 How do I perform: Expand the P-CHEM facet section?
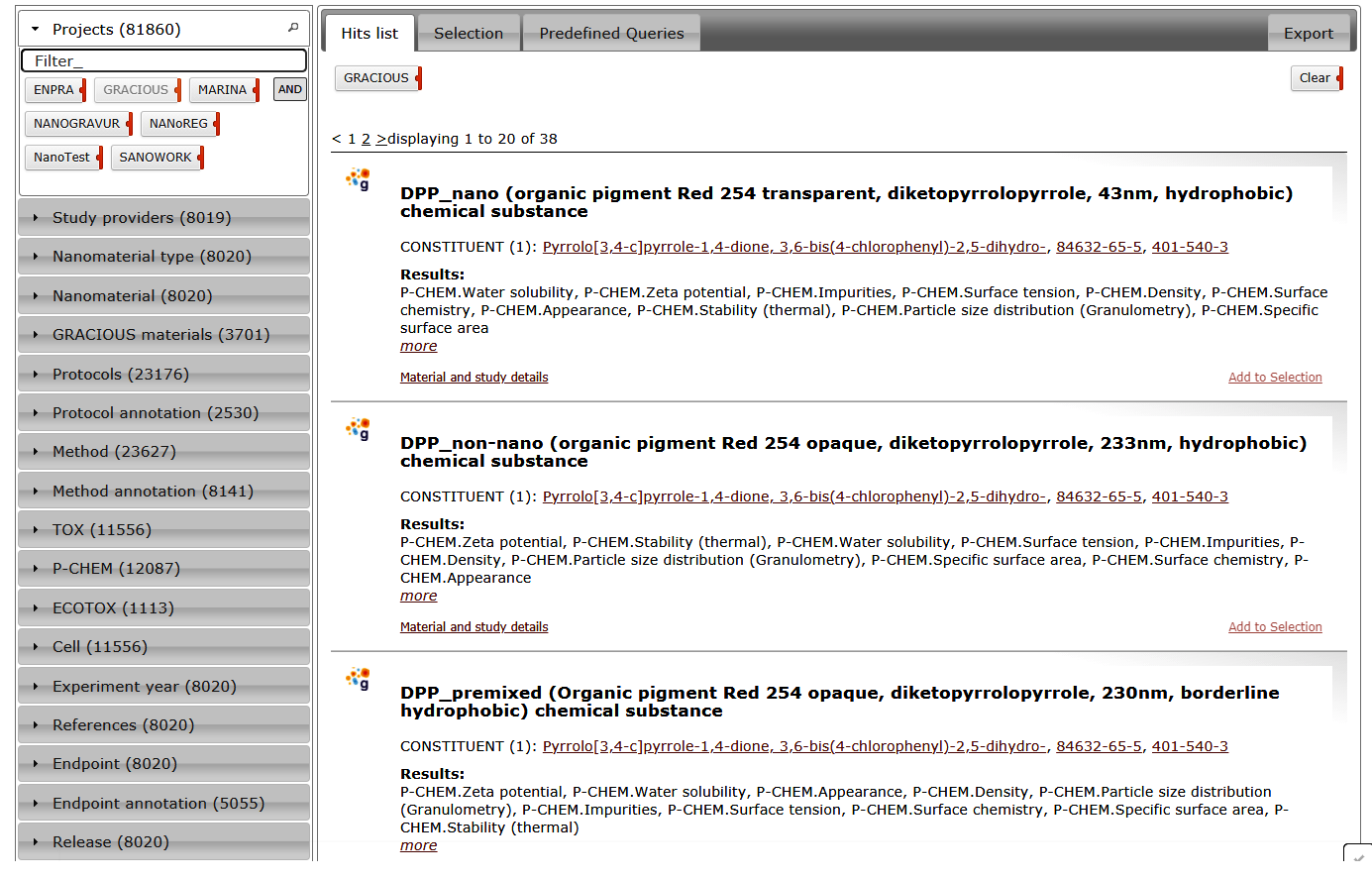[116, 569]
